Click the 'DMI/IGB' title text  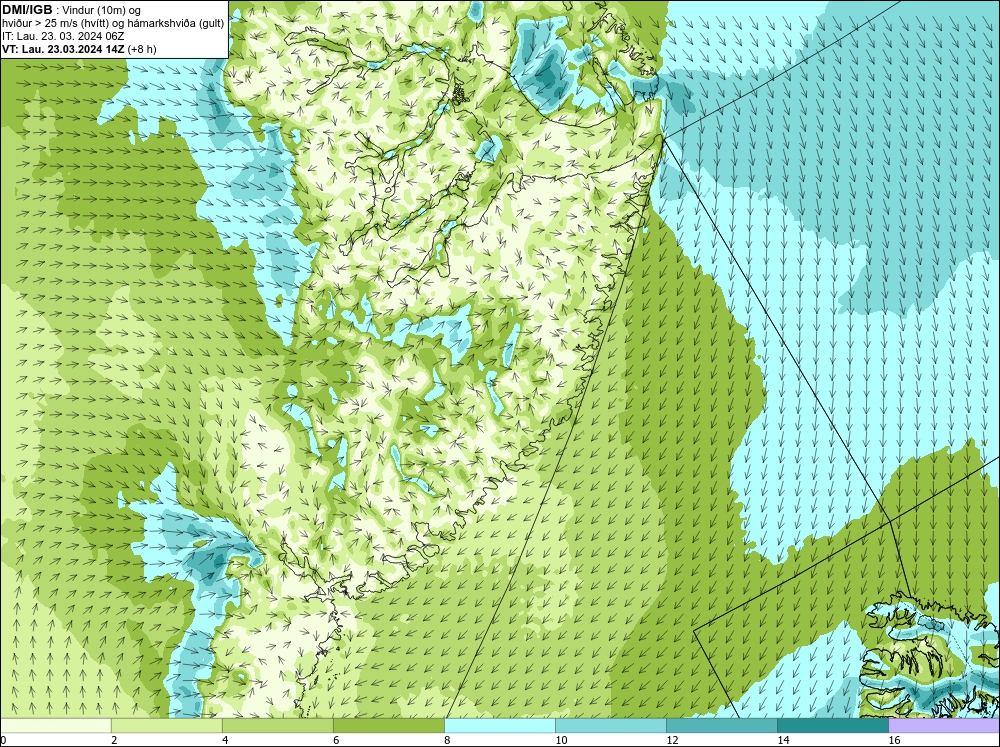[27, 10]
